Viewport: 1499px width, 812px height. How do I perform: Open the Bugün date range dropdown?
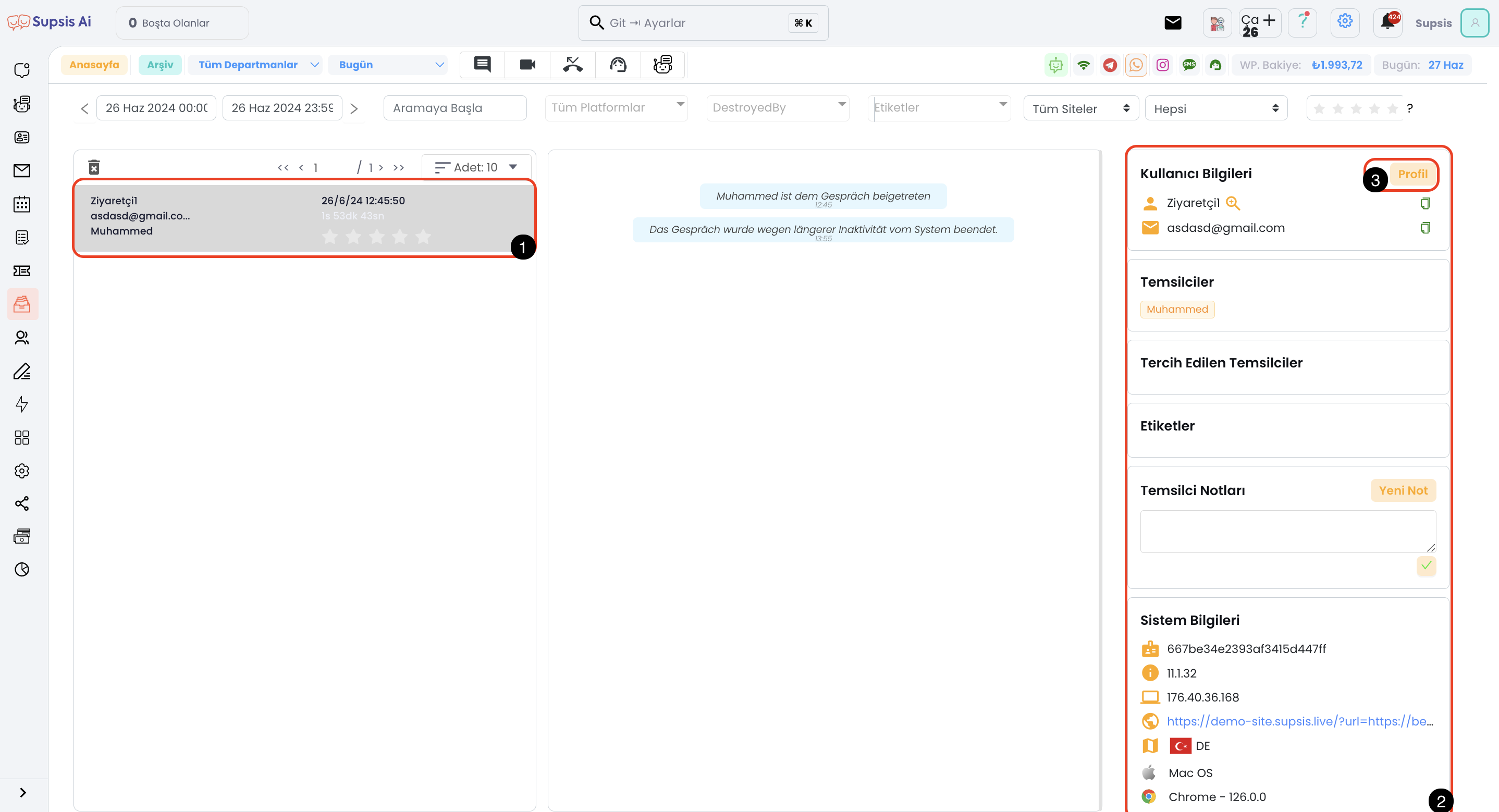click(389, 65)
